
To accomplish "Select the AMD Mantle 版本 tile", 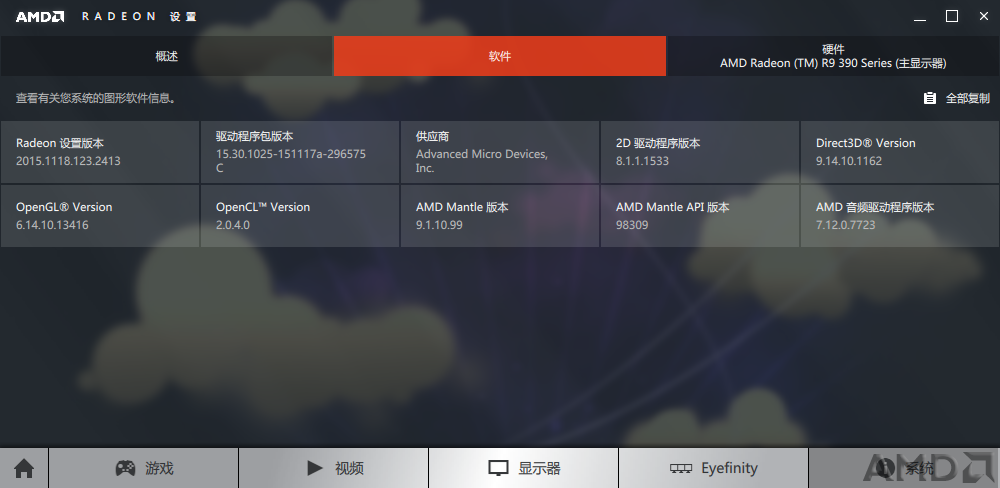I will 500,216.
